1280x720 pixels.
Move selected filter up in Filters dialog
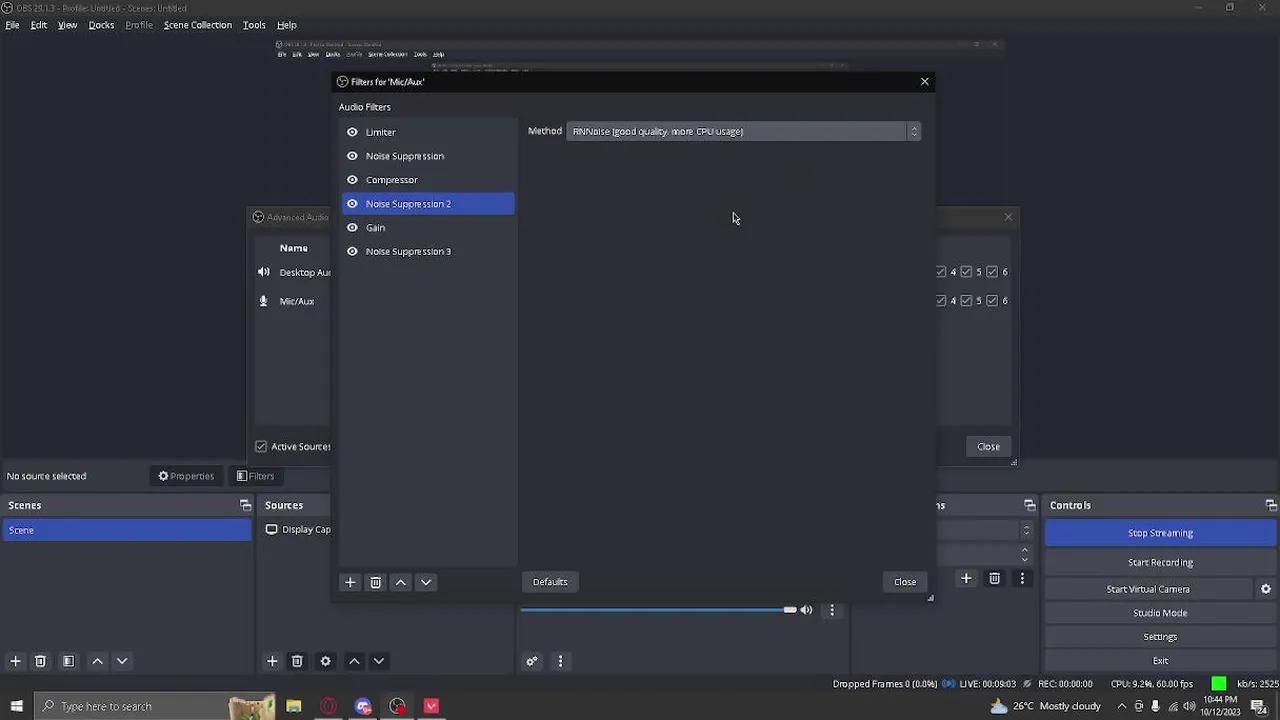(401, 582)
